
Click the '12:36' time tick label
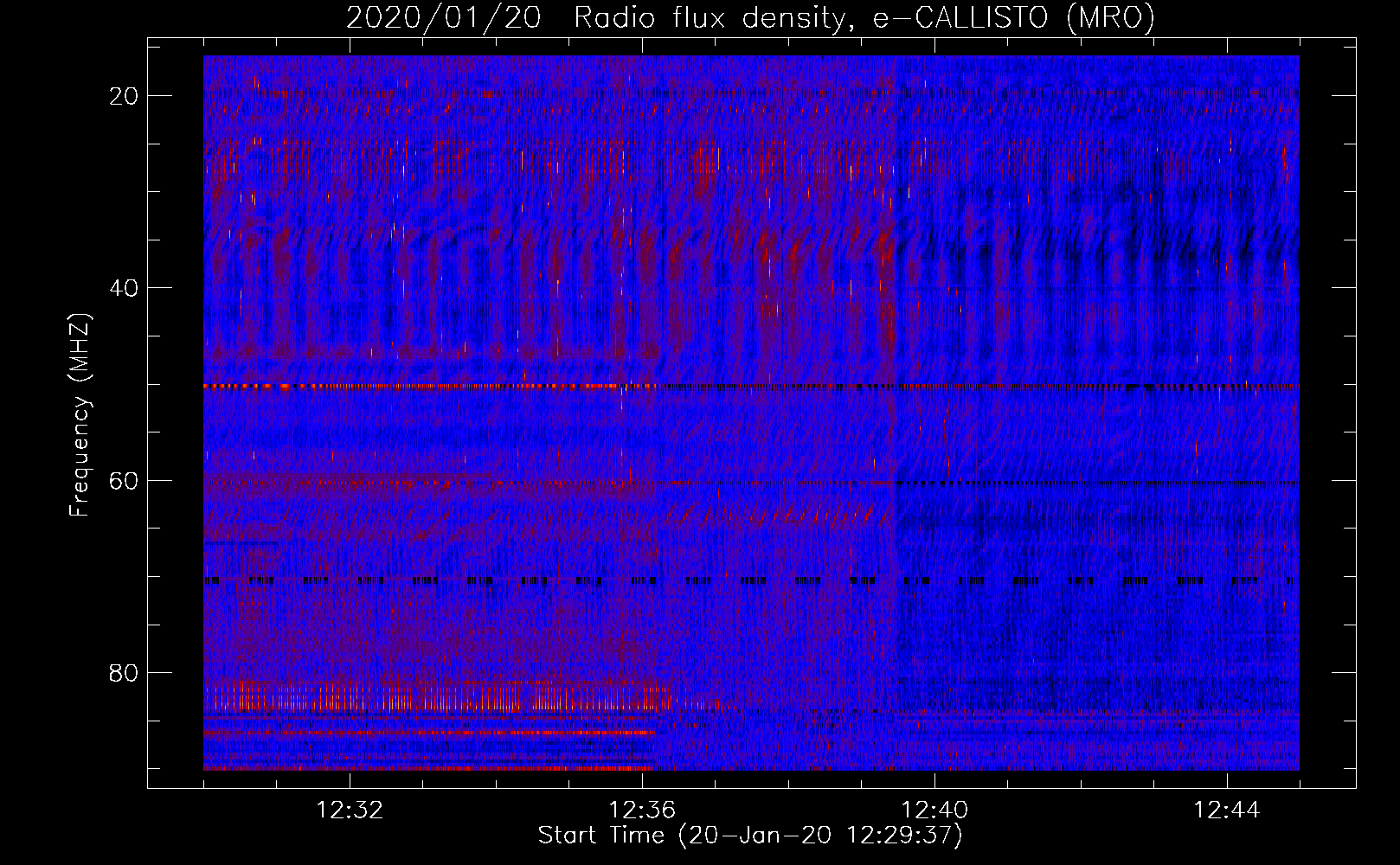pyautogui.click(x=642, y=811)
